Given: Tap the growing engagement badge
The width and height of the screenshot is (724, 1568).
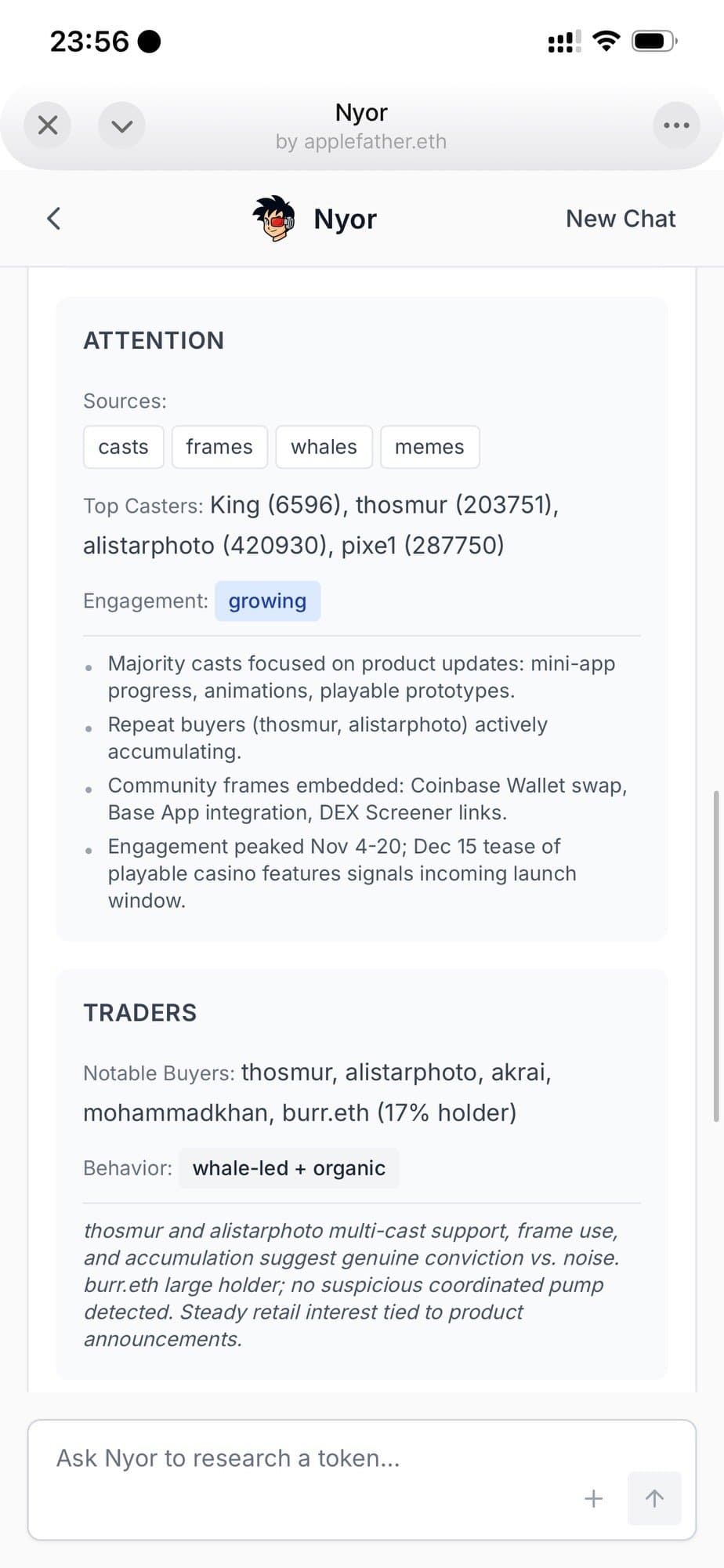Looking at the screenshot, I should pyautogui.click(x=267, y=601).
